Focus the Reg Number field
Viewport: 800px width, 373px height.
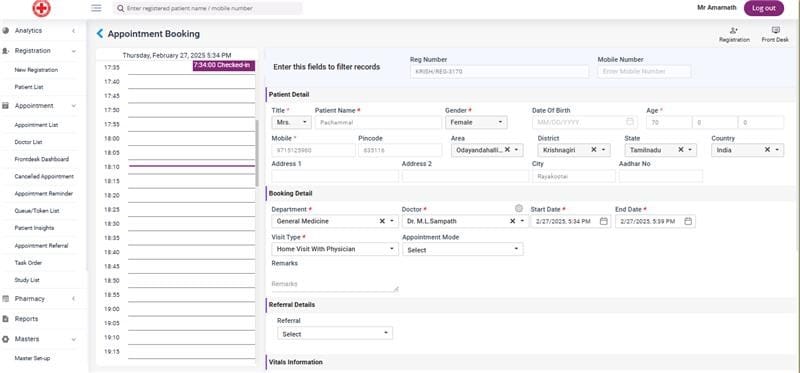499,72
